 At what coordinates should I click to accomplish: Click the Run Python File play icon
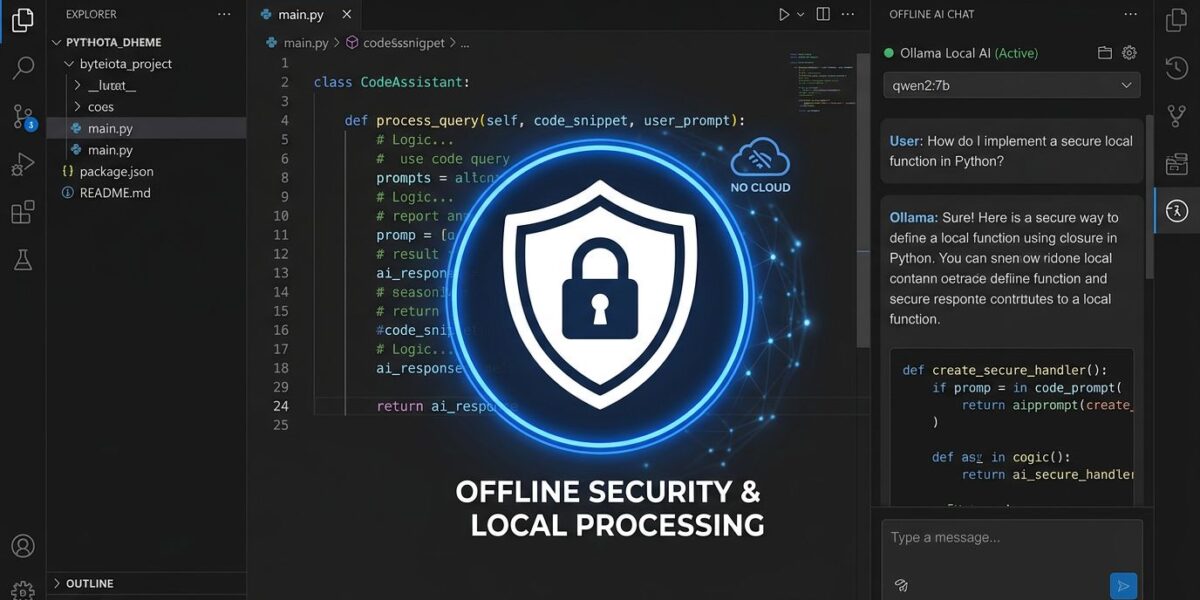784,14
